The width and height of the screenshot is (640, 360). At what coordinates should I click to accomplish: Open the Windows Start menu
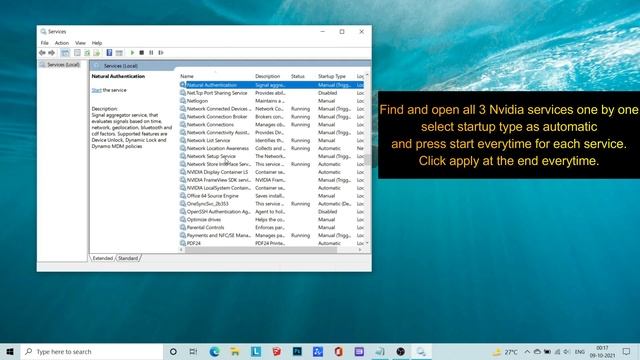click(10, 351)
